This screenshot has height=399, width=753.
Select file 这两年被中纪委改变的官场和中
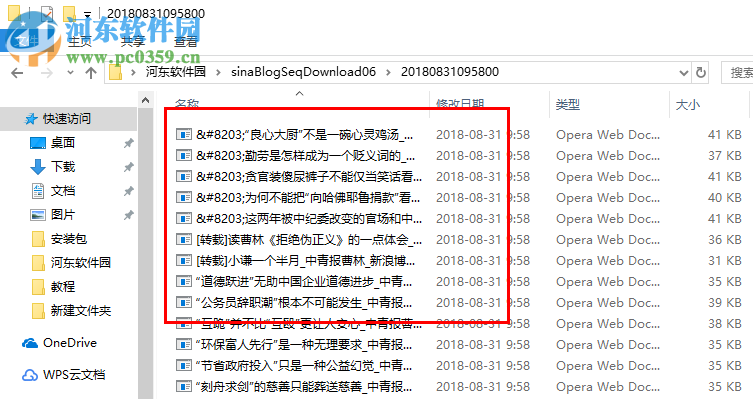pyautogui.click(x=309, y=218)
